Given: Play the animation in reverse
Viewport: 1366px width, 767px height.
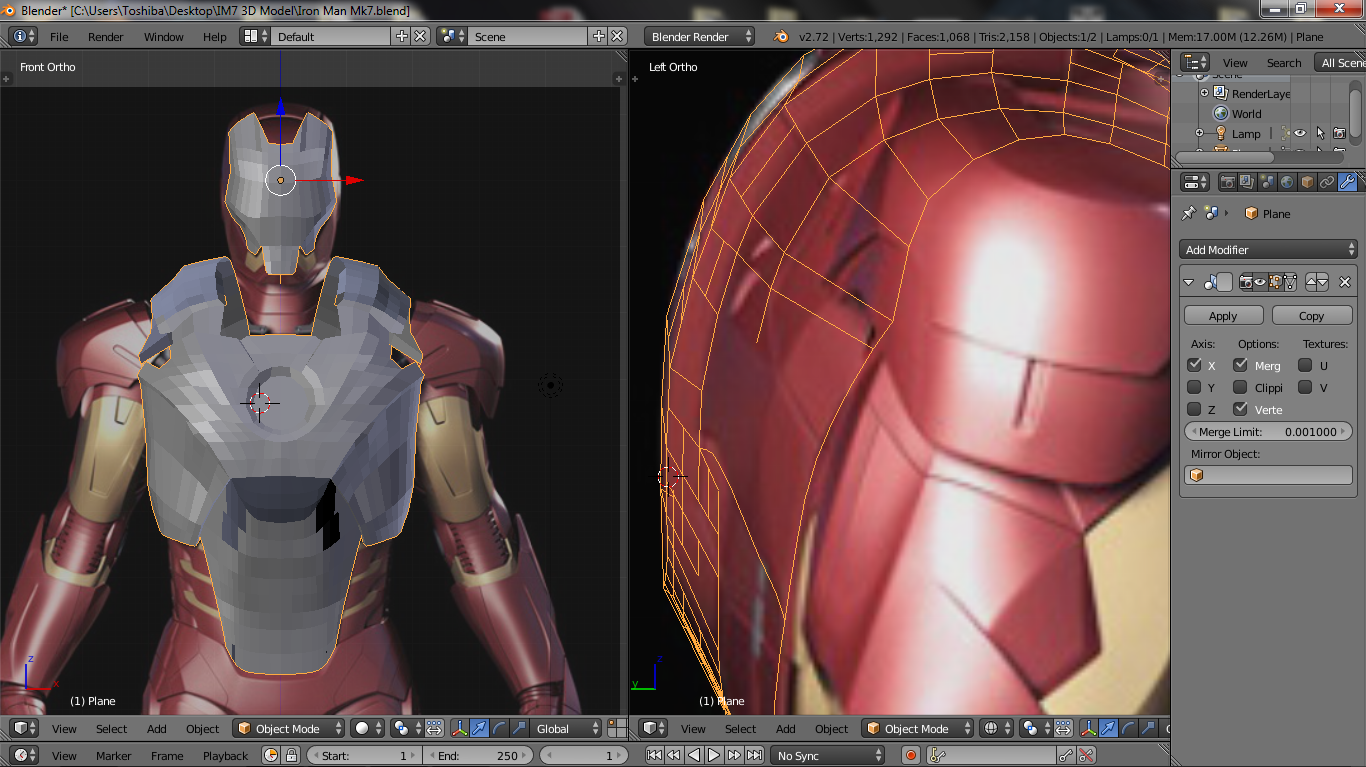Looking at the screenshot, I should 694,756.
